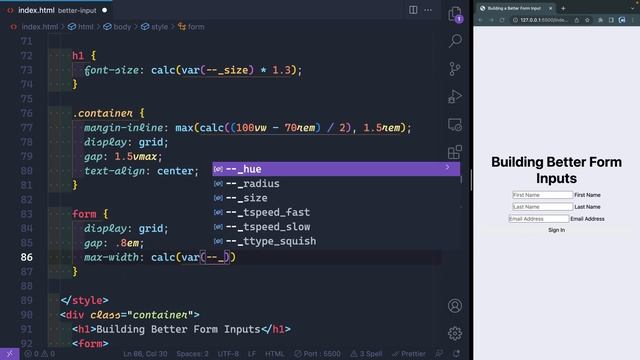Click line number 86 in the gutter
Screen dimensions: 640x360
pyautogui.click(x=27, y=257)
